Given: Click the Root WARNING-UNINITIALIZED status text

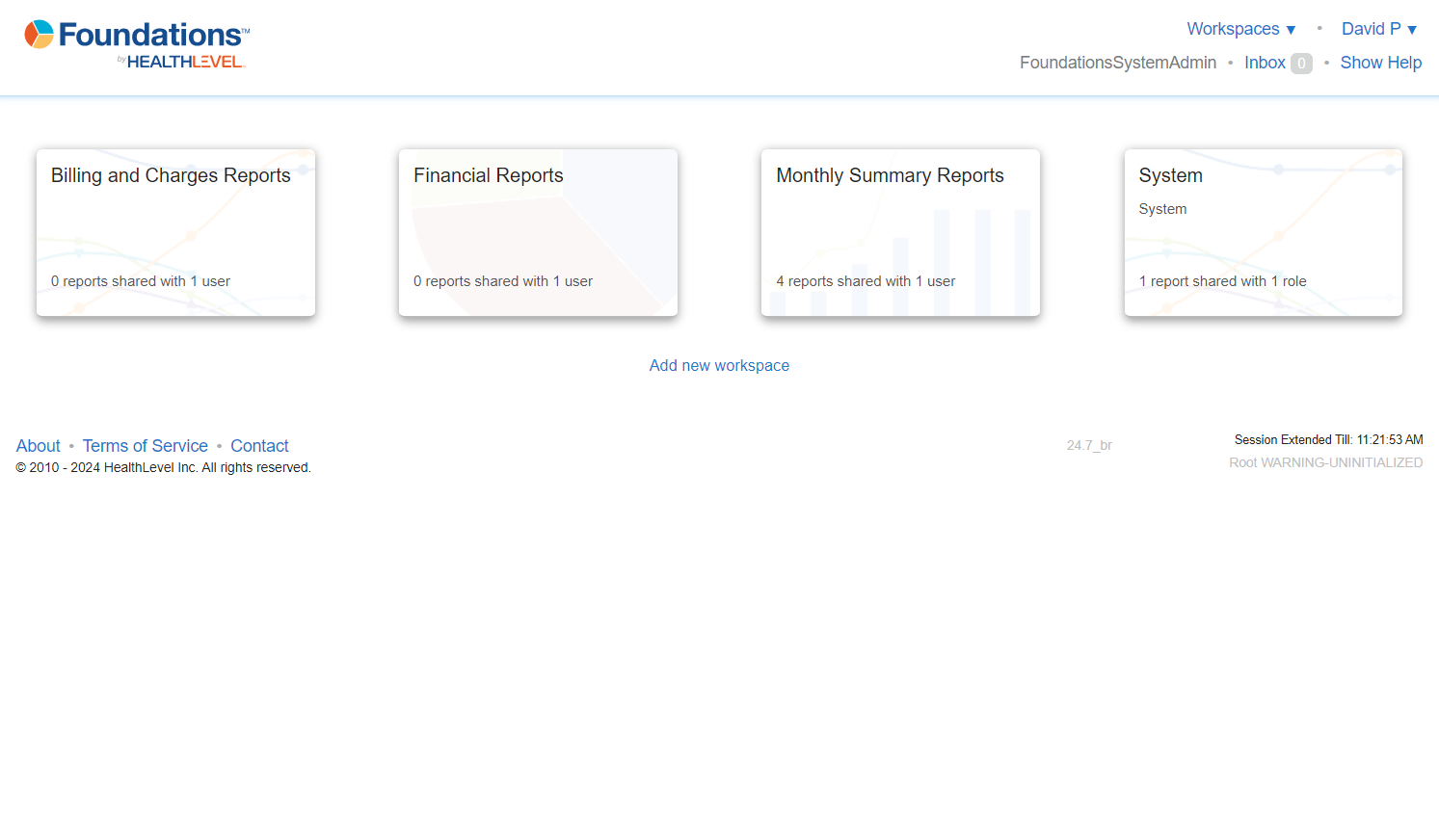Looking at the screenshot, I should click(x=1325, y=462).
